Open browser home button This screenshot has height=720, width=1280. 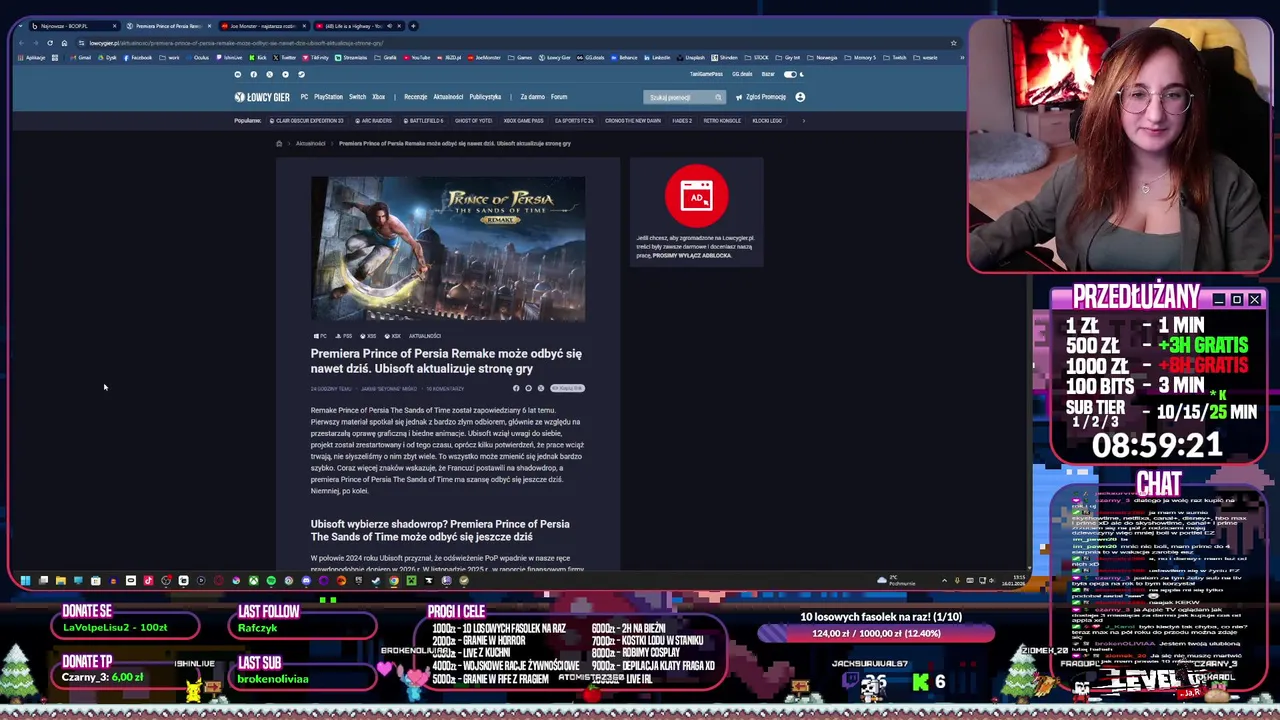[x=64, y=43]
